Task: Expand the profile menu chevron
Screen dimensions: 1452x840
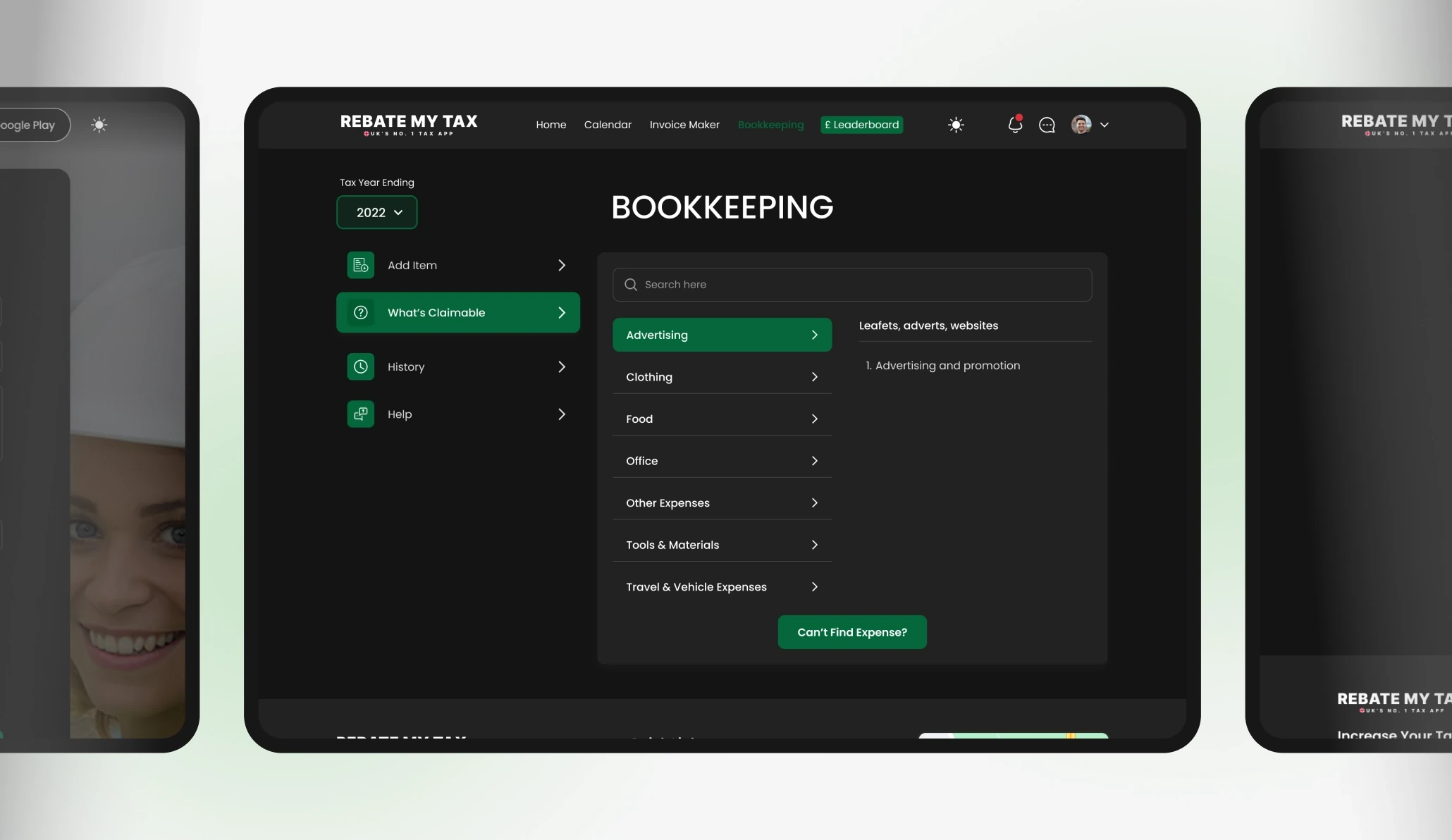Action: [x=1105, y=125]
